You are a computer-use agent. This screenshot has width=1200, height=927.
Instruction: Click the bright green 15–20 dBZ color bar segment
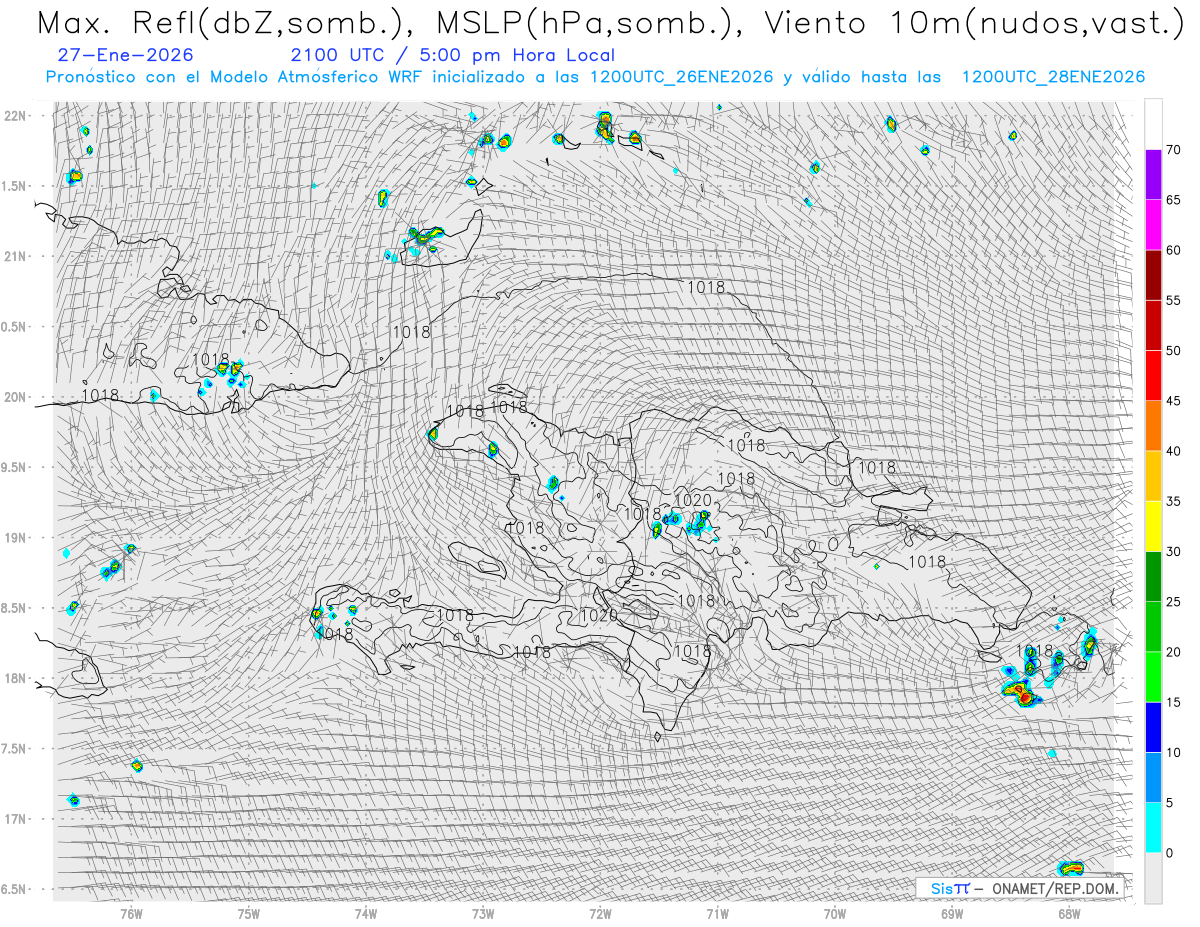1154,677
